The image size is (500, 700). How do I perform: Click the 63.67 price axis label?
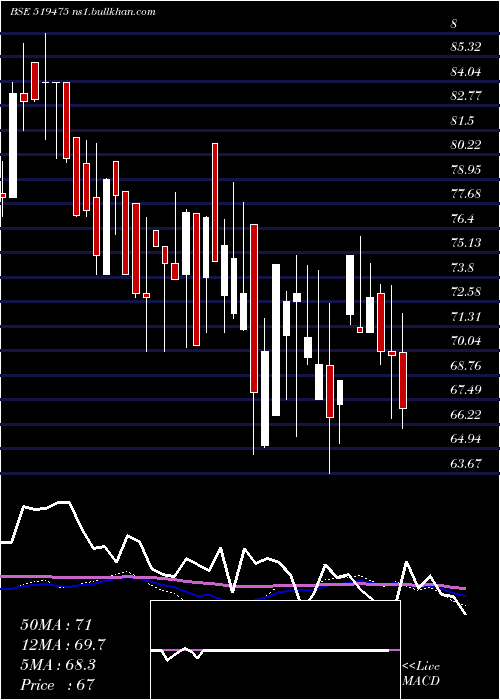click(466, 463)
